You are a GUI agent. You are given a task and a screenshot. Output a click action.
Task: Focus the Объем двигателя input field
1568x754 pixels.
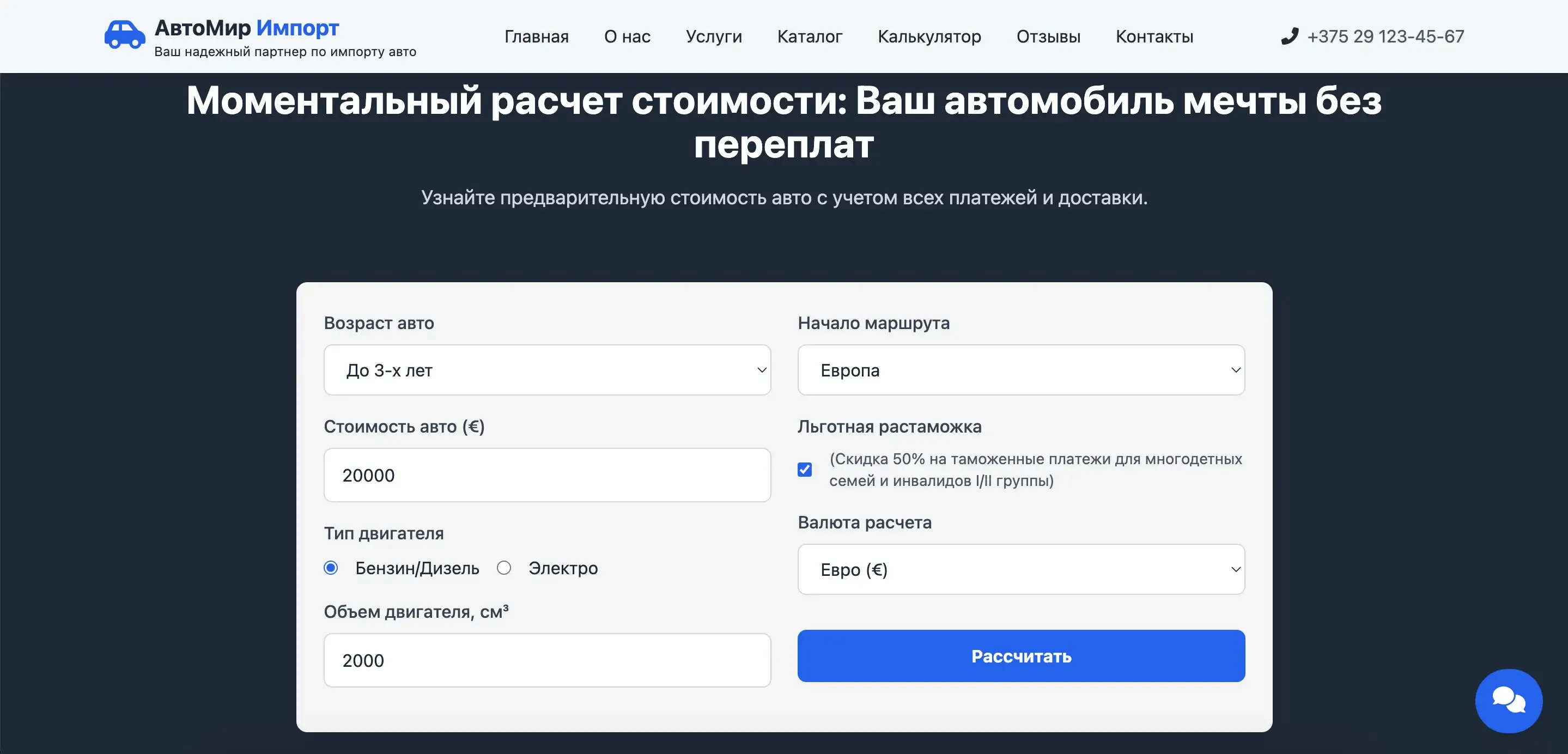[x=547, y=660]
